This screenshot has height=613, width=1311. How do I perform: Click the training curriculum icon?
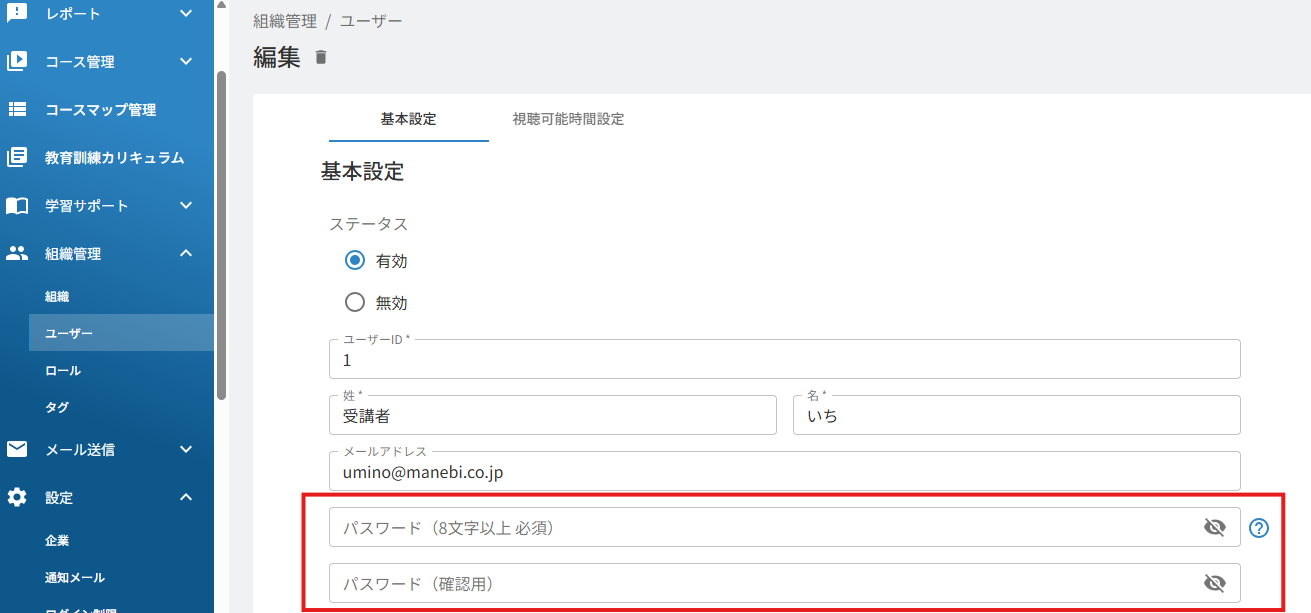(x=17, y=157)
